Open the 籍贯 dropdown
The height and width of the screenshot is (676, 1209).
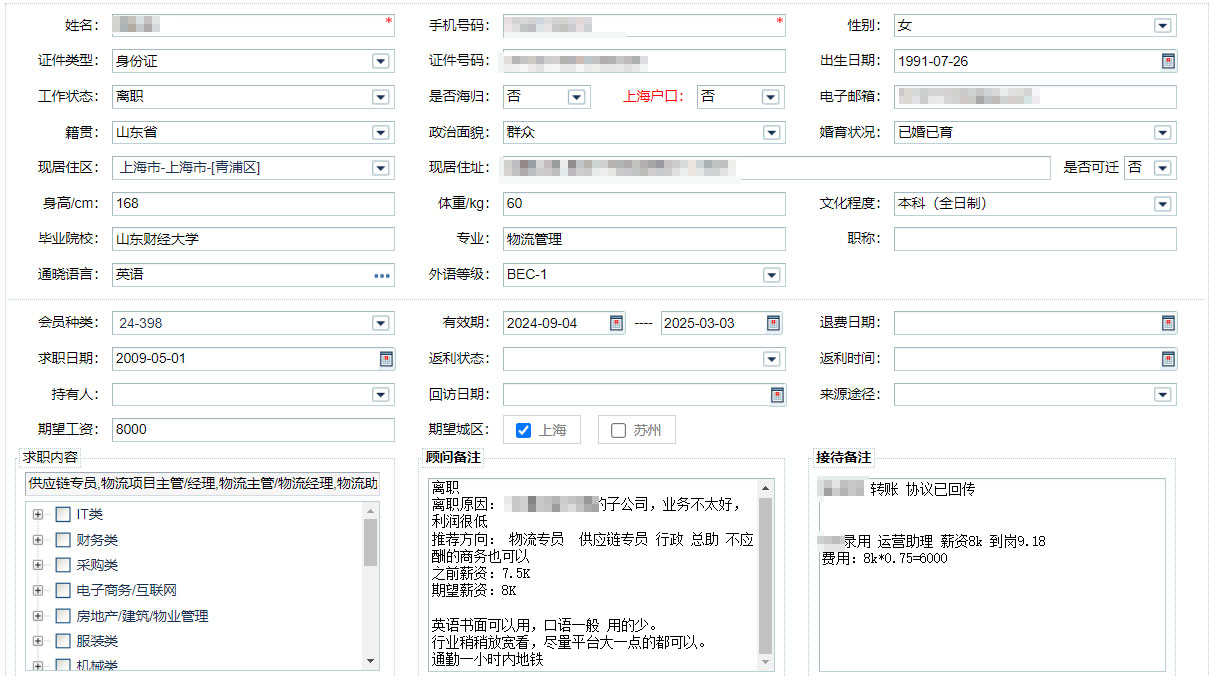pyautogui.click(x=380, y=132)
